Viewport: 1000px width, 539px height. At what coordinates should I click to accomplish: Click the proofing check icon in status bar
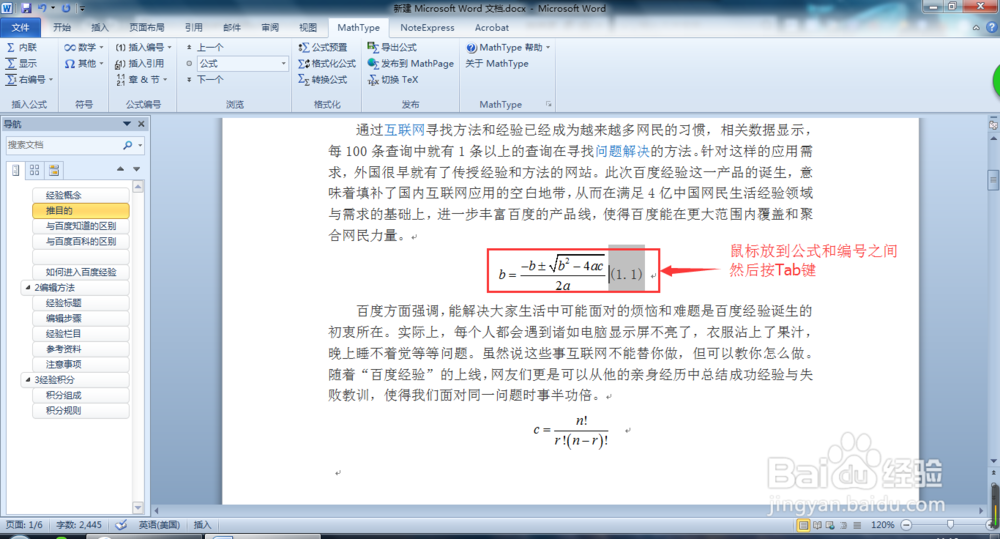tap(121, 525)
